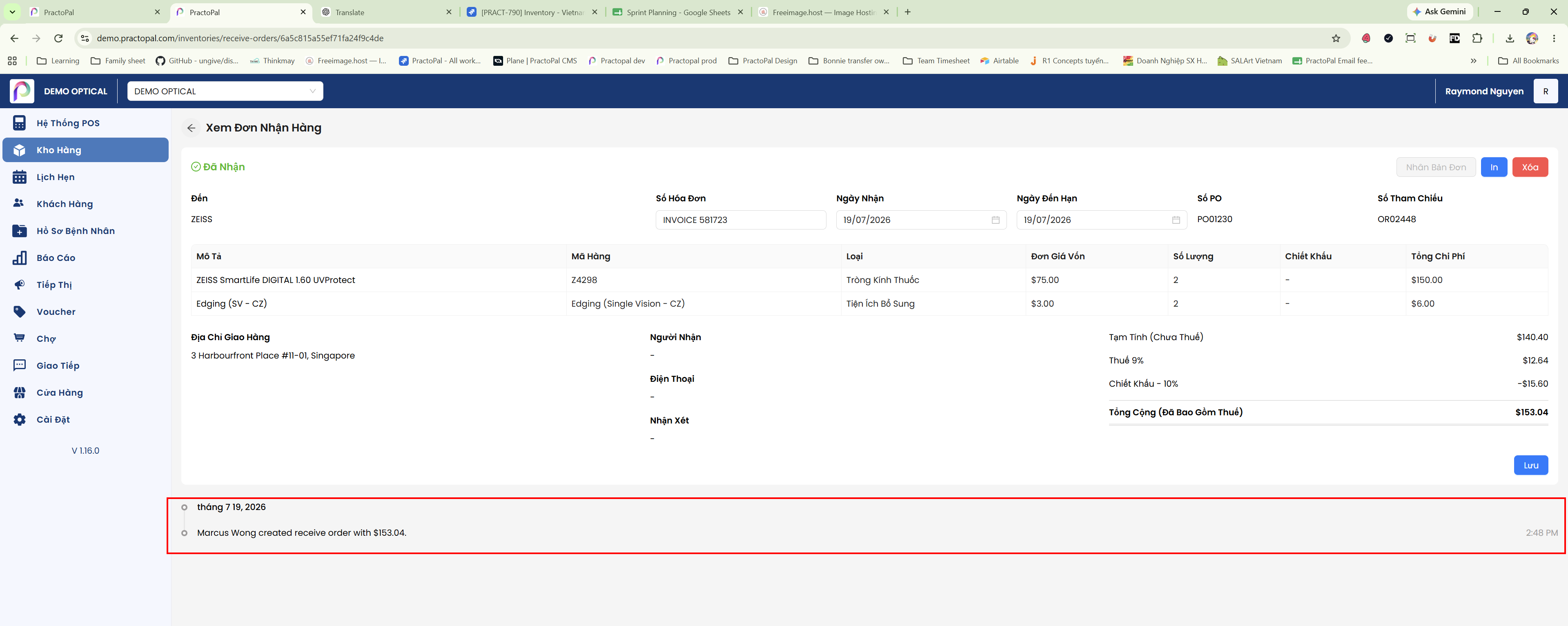1568x626 pixels.
Task: Open the Chợ shopping cart icon
Action: [x=20, y=339]
